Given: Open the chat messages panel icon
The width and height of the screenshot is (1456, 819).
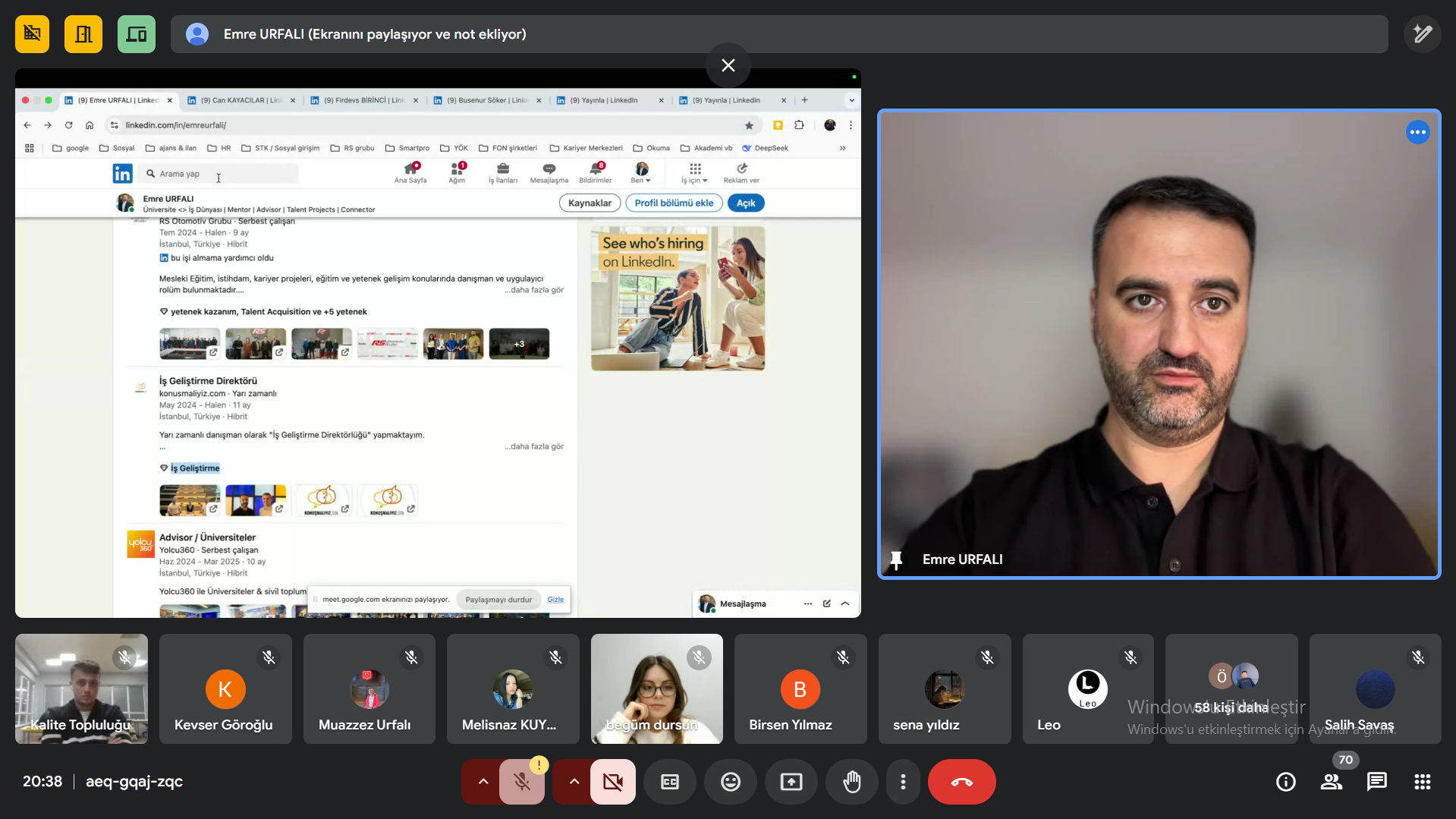Looking at the screenshot, I should (1376, 782).
